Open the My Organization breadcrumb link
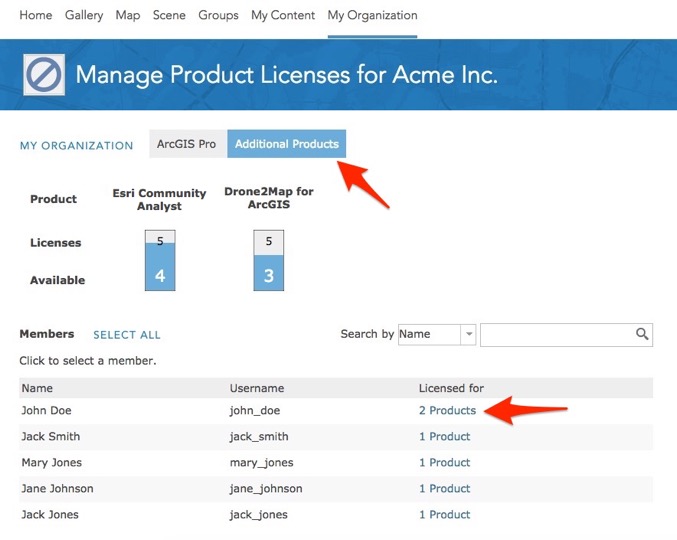Viewport: 677px width, 540px height. click(76, 146)
